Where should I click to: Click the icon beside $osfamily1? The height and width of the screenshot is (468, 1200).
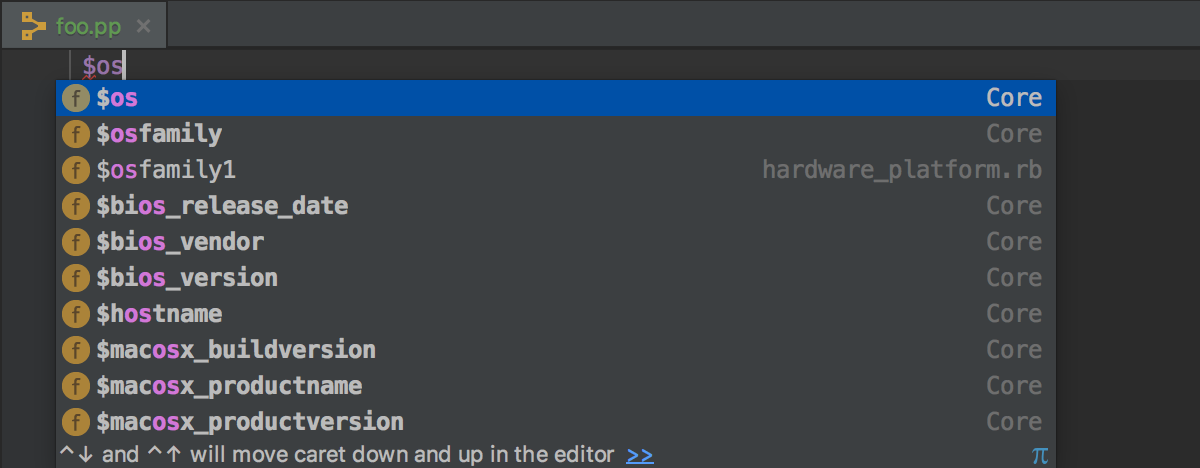point(76,170)
